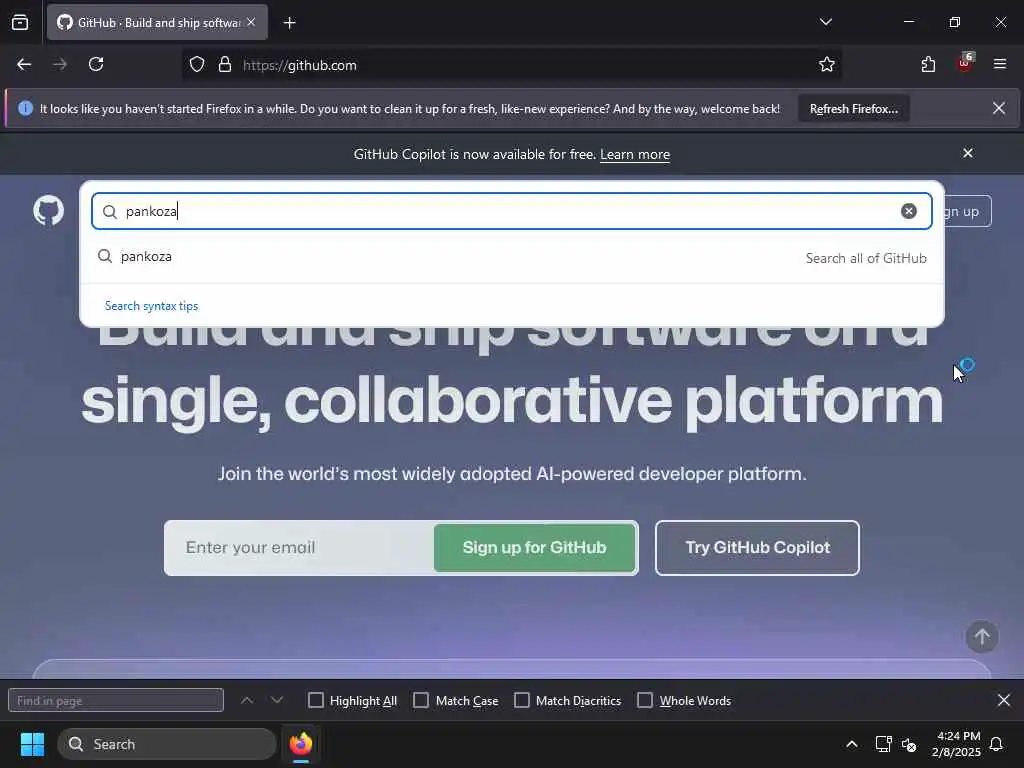The image size is (1024, 768).
Task: Open Search syntax tips link
Action: [152, 306]
